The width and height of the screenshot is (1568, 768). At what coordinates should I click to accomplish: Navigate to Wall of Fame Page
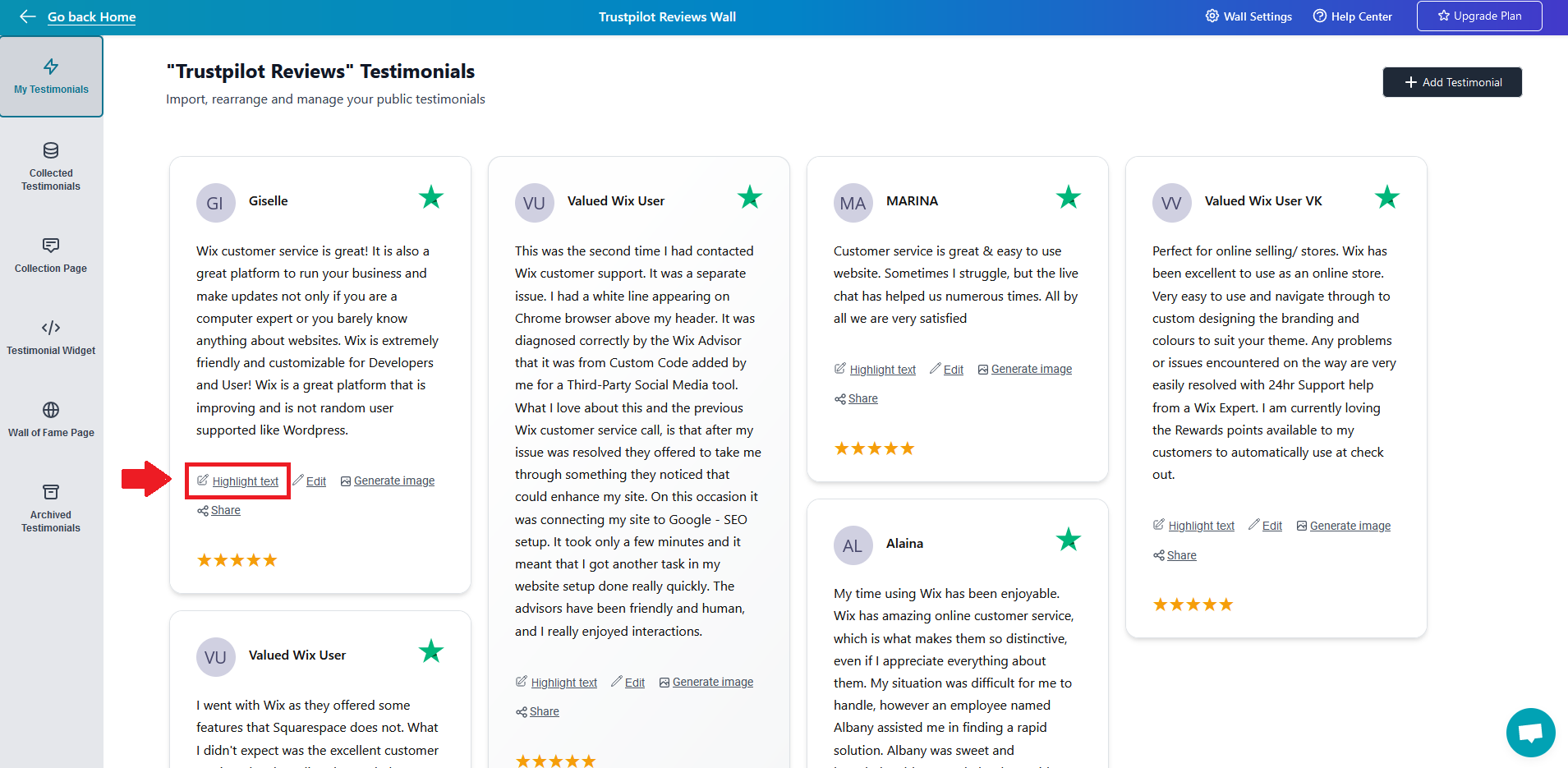pyautogui.click(x=51, y=420)
